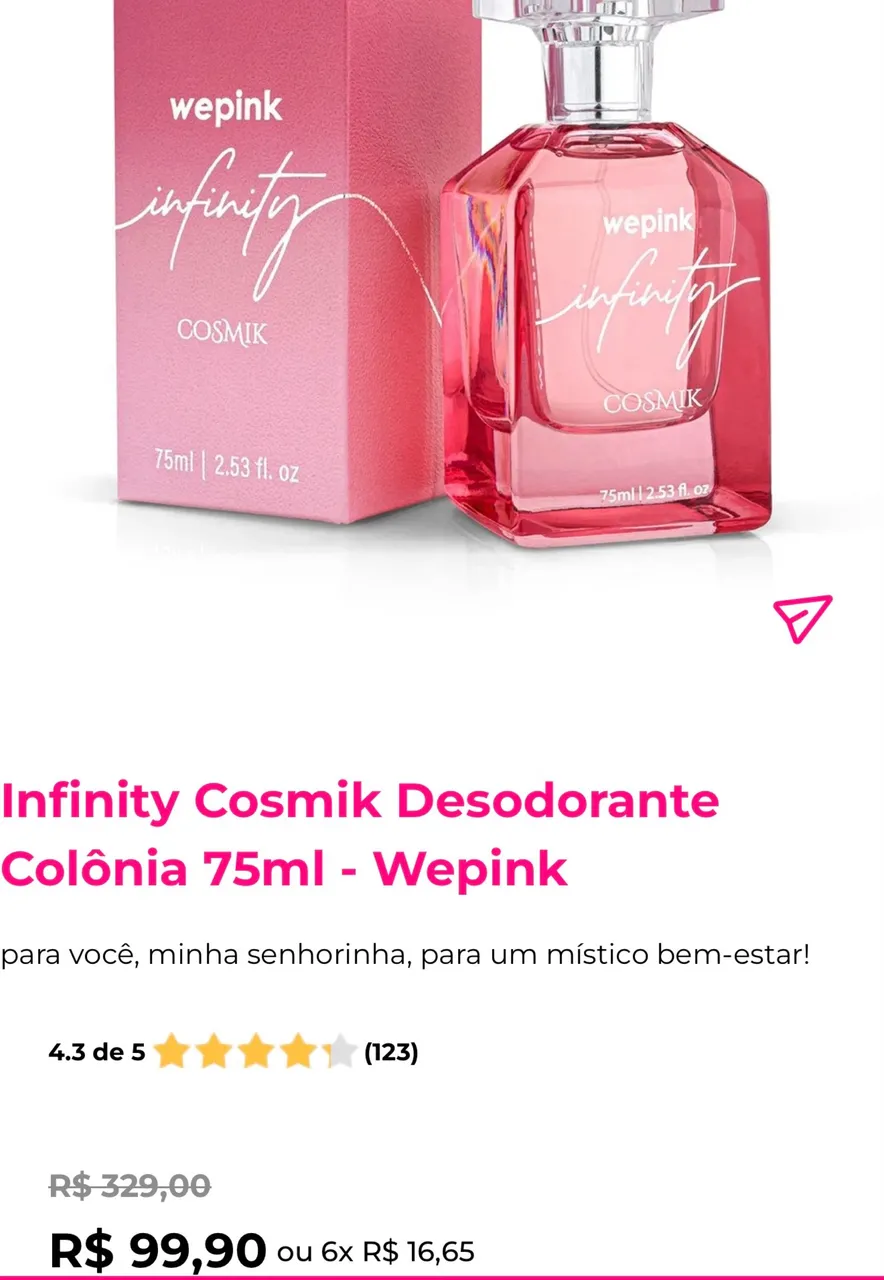Click the "4.3 de 5" rating text
This screenshot has height=1280, width=884.
click(97, 1052)
